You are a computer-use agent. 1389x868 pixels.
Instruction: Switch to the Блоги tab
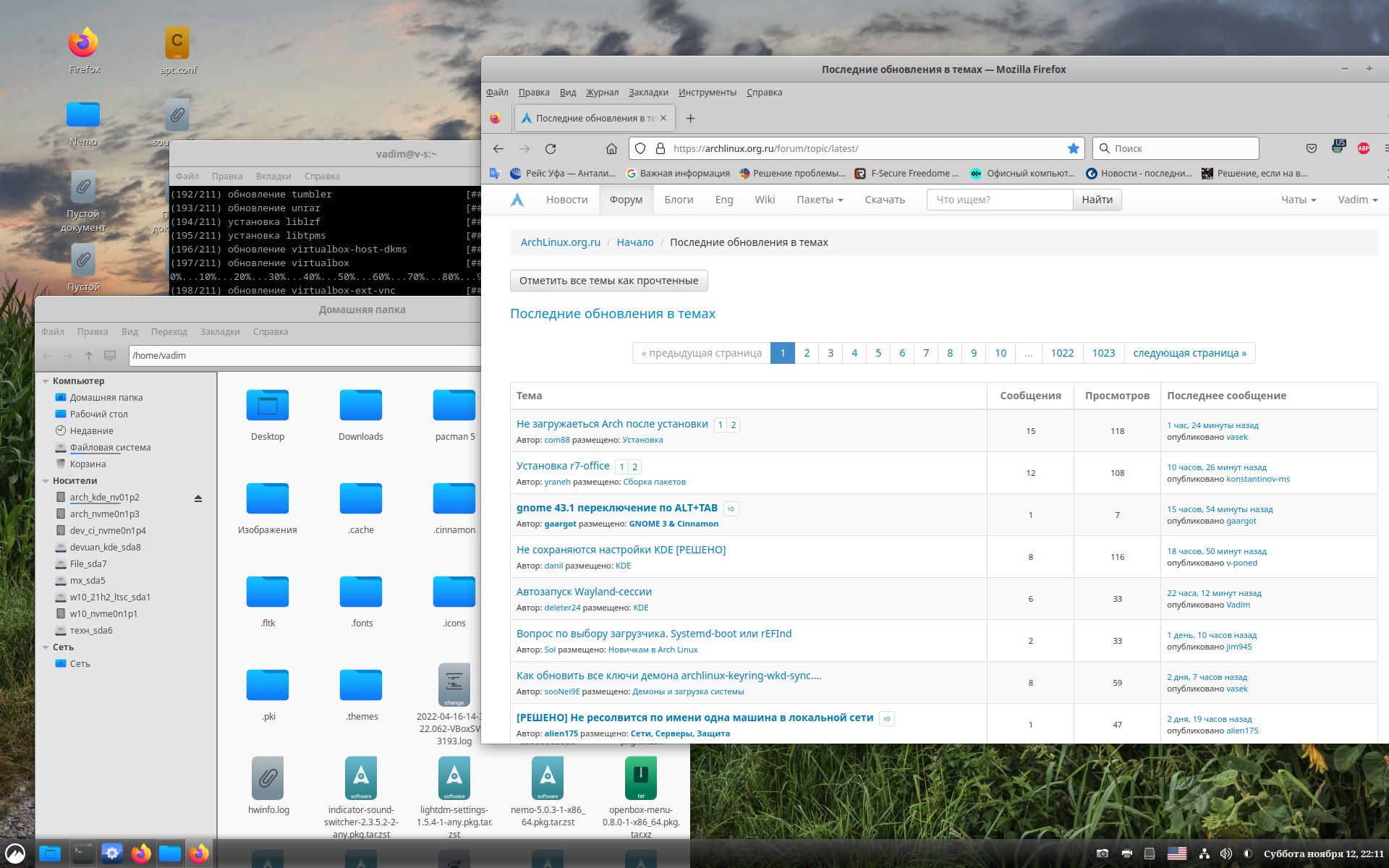click(679, 200)
